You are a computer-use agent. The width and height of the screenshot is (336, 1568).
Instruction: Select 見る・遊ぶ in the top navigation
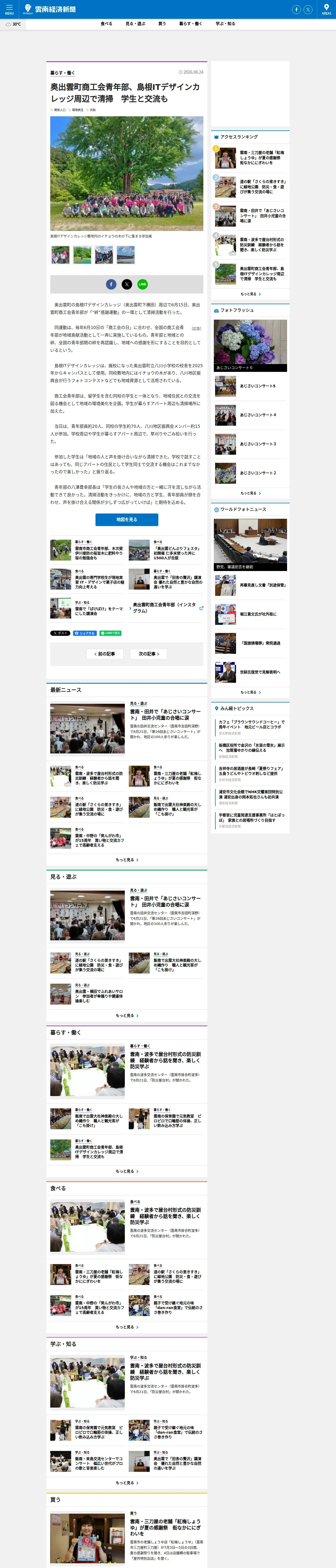[135, 24]
